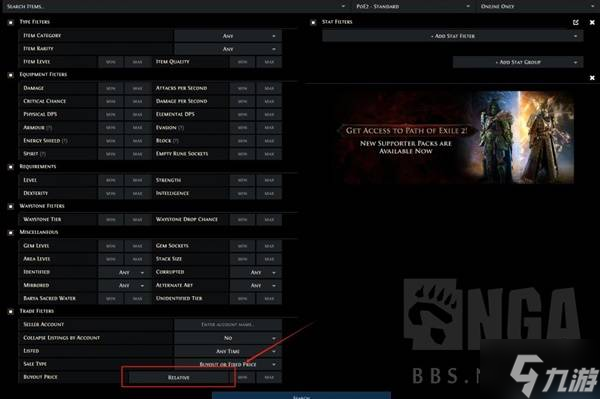
Task: Close the Stat Filters group
Action: coord(592,22)
